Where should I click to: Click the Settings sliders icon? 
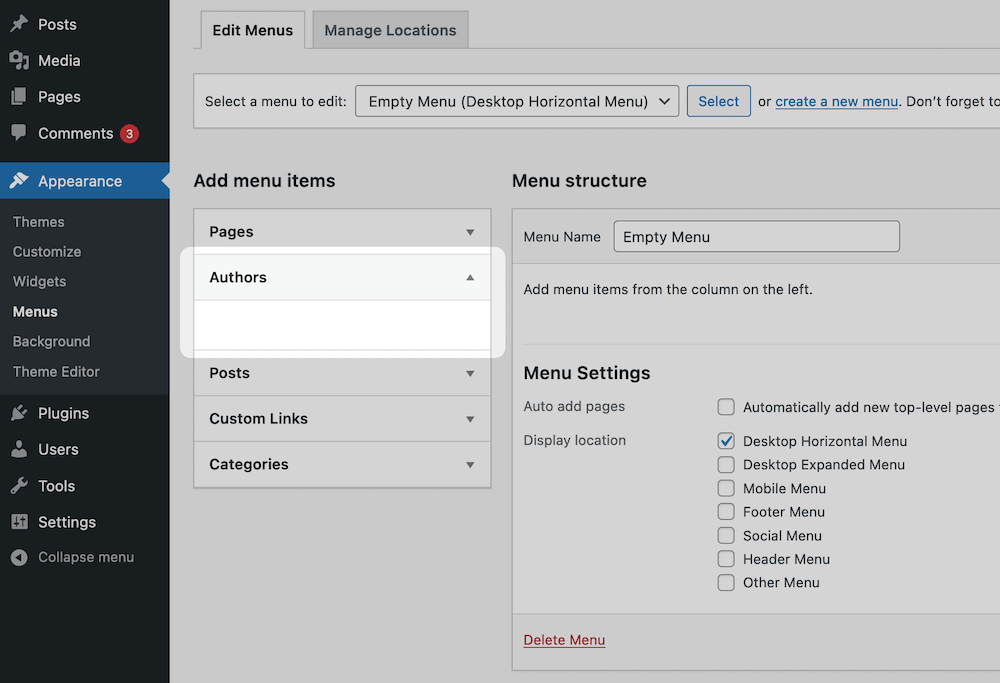(x=19, y=522)
